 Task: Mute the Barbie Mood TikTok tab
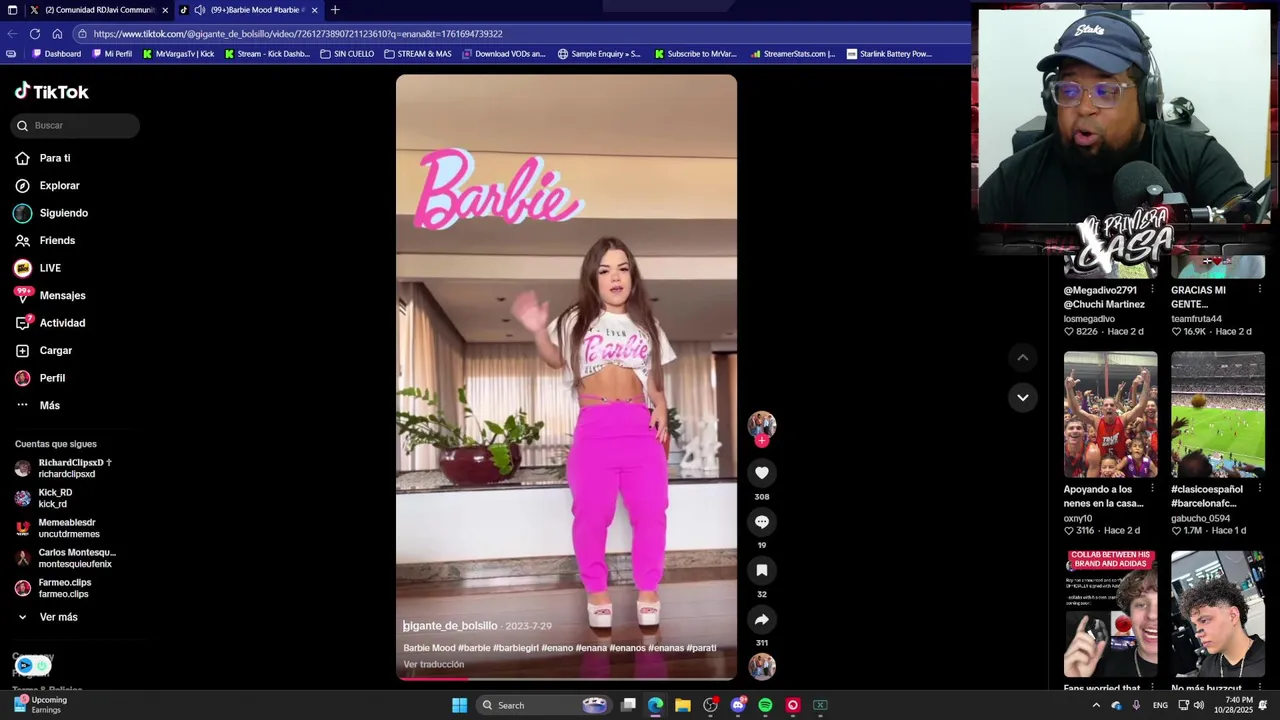coord(200,10)
